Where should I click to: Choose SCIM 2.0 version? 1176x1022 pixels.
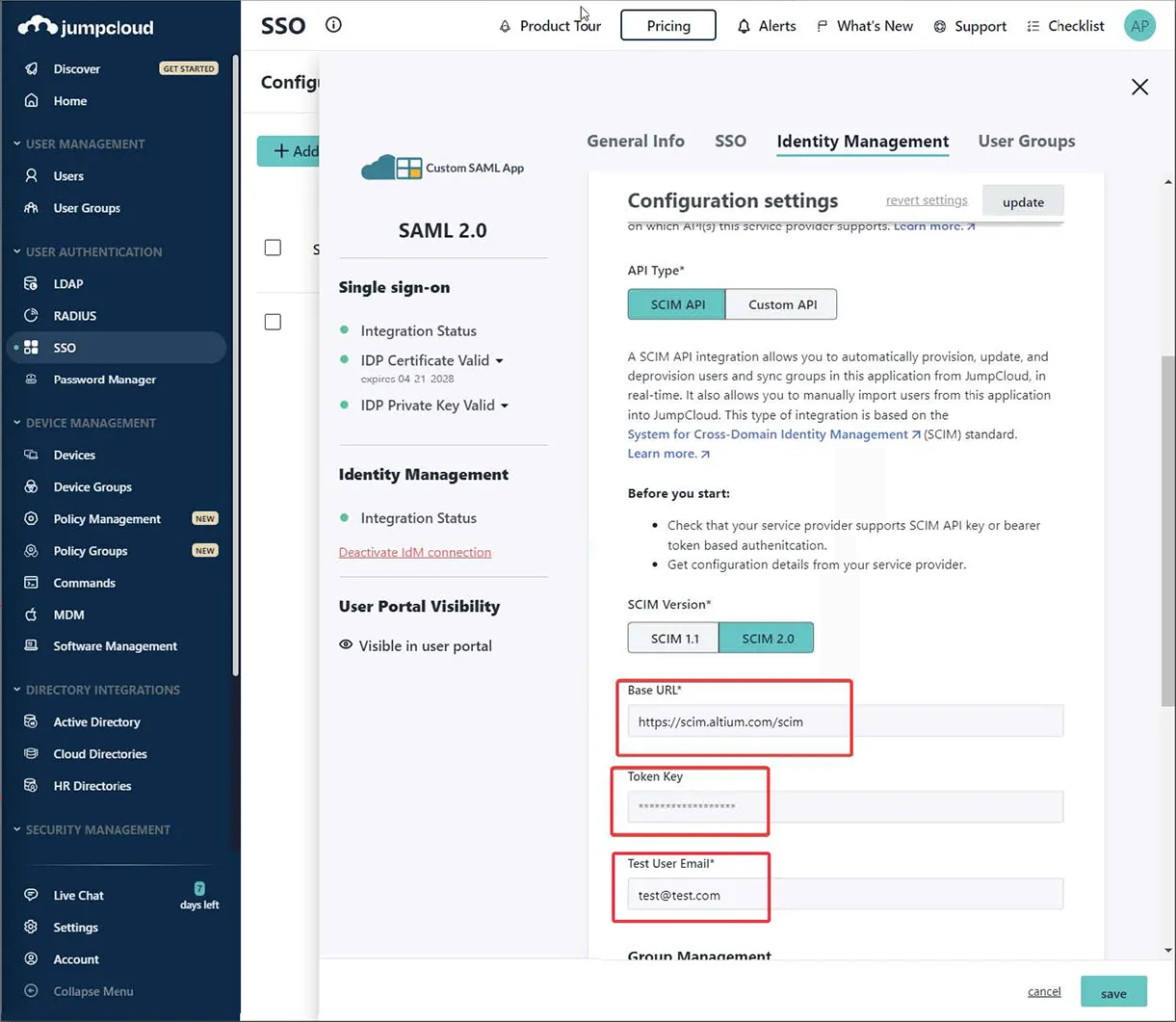pyautogui.click(x=767, y=638)
